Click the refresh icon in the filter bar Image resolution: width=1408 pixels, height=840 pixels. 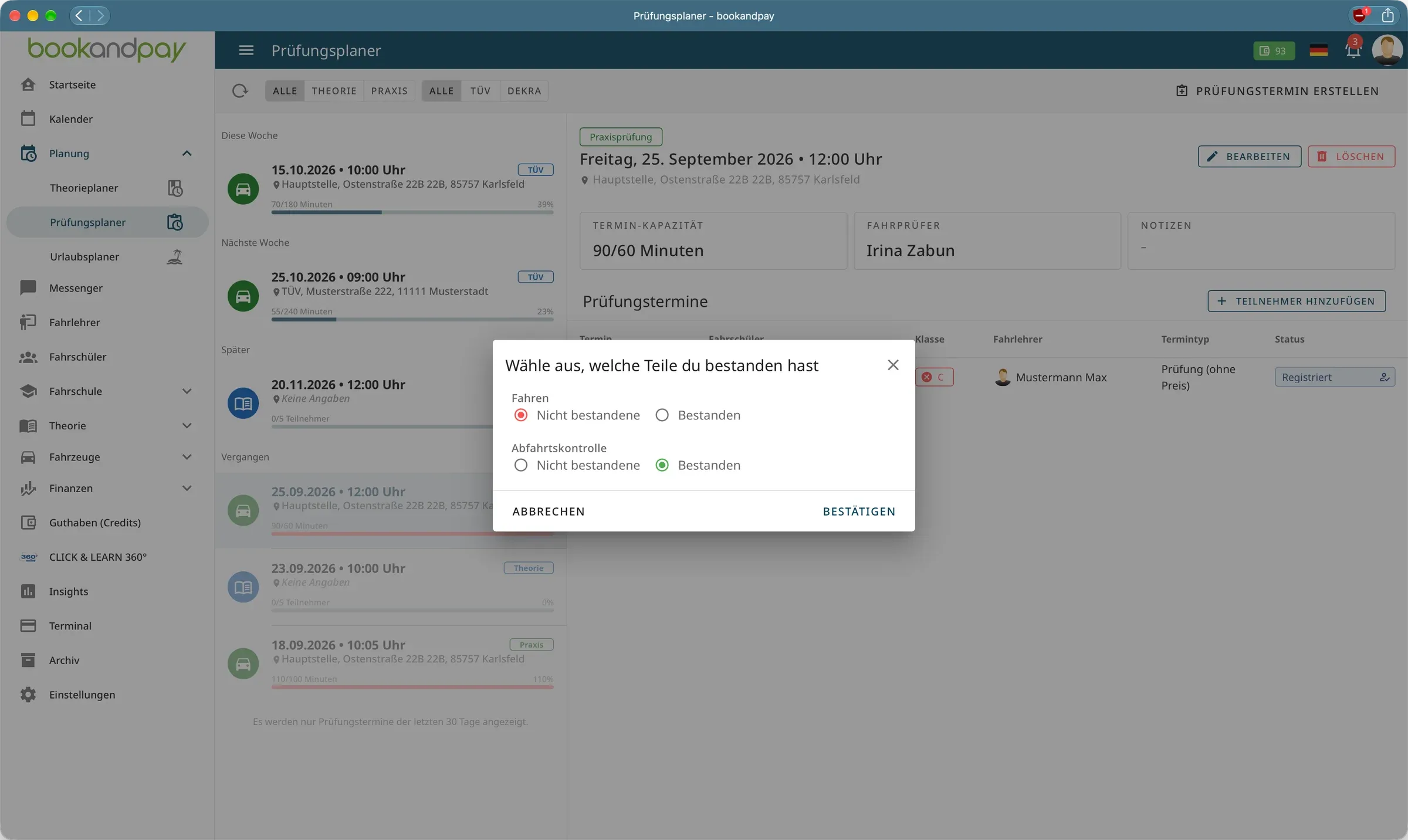tap(240, 91)
